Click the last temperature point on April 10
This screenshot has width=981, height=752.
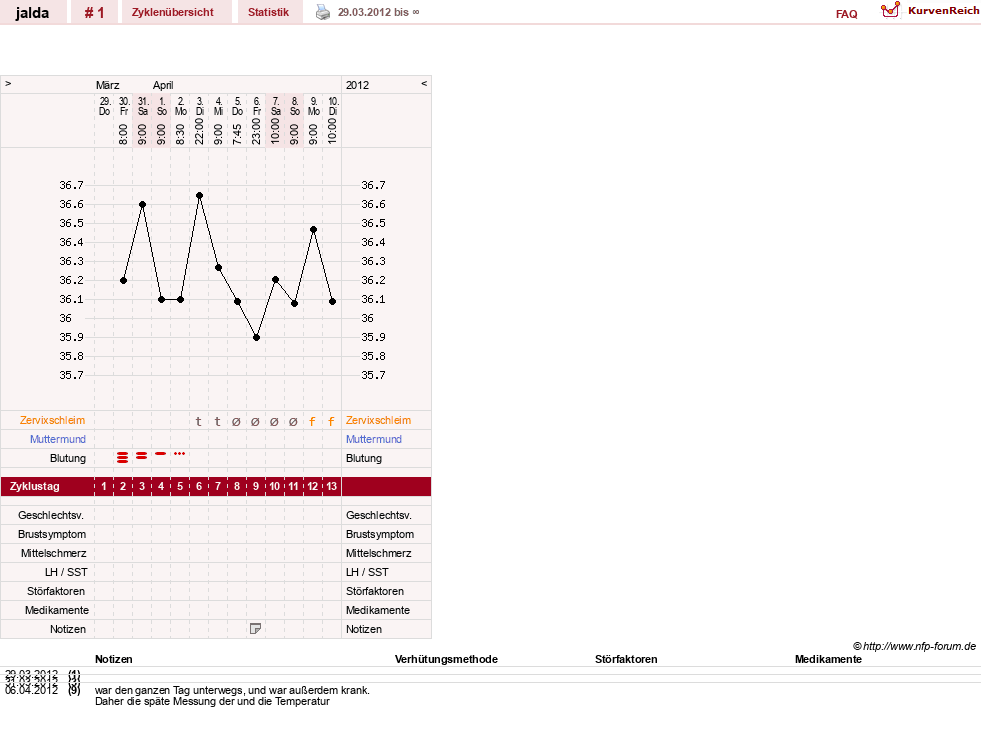point(333,302)
